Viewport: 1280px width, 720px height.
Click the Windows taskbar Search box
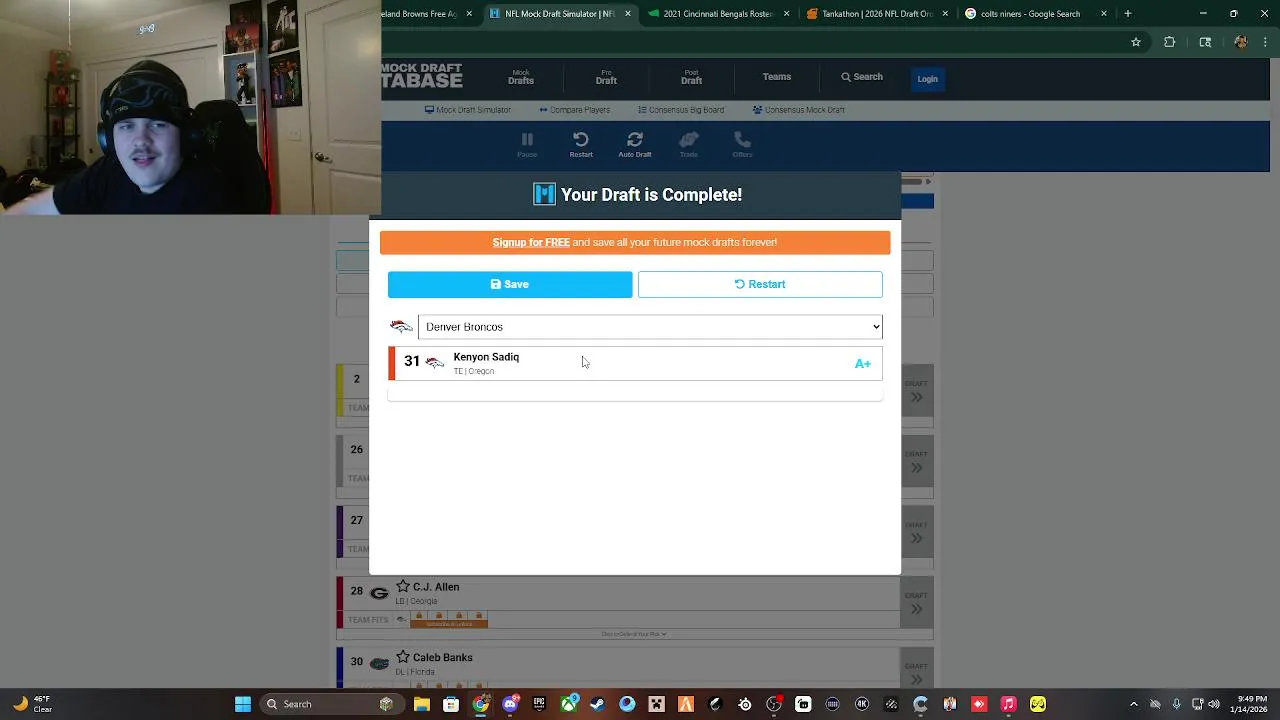333,704
